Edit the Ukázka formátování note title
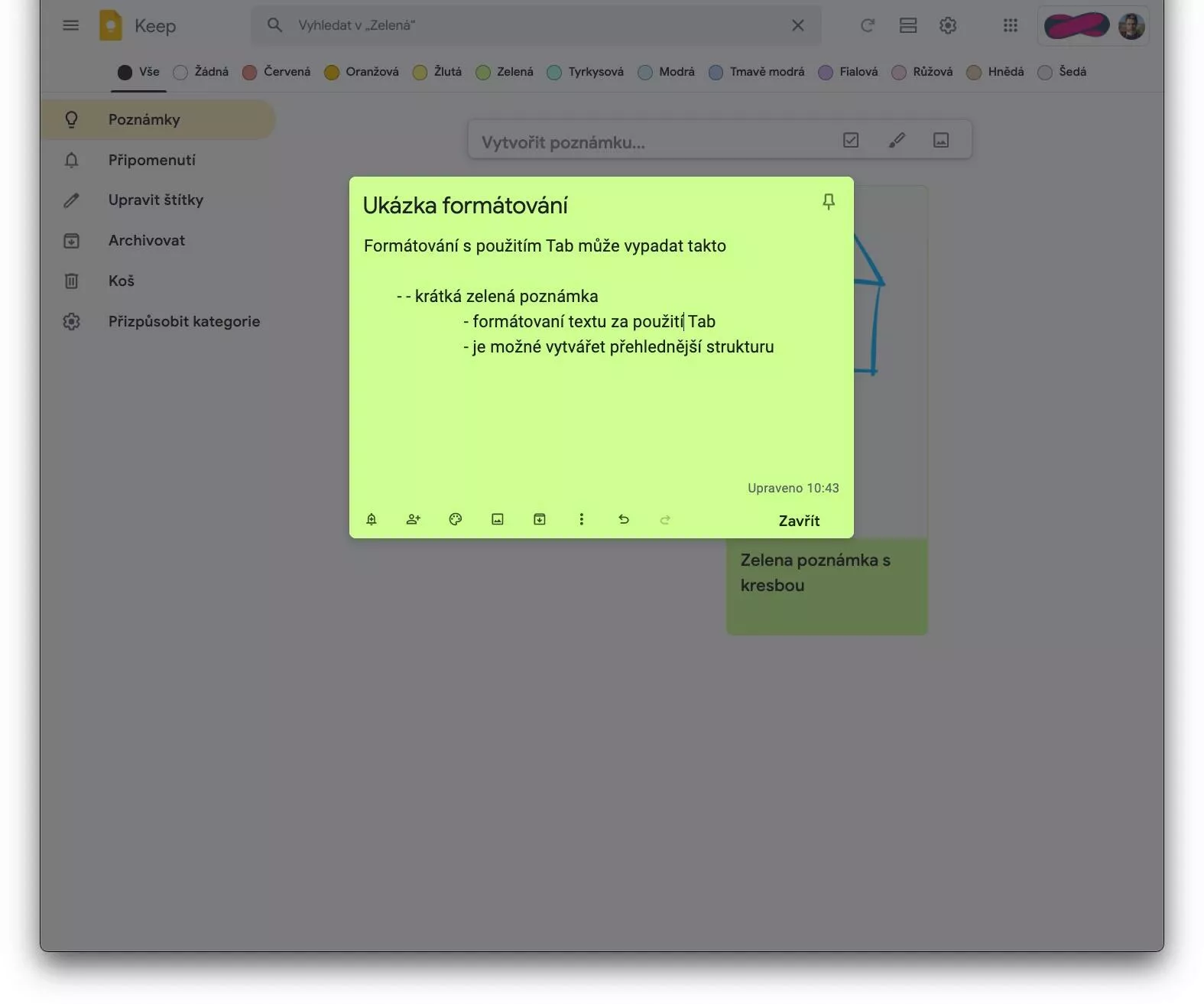This screenshot has height=1004, width=1204. pos(465,205)
